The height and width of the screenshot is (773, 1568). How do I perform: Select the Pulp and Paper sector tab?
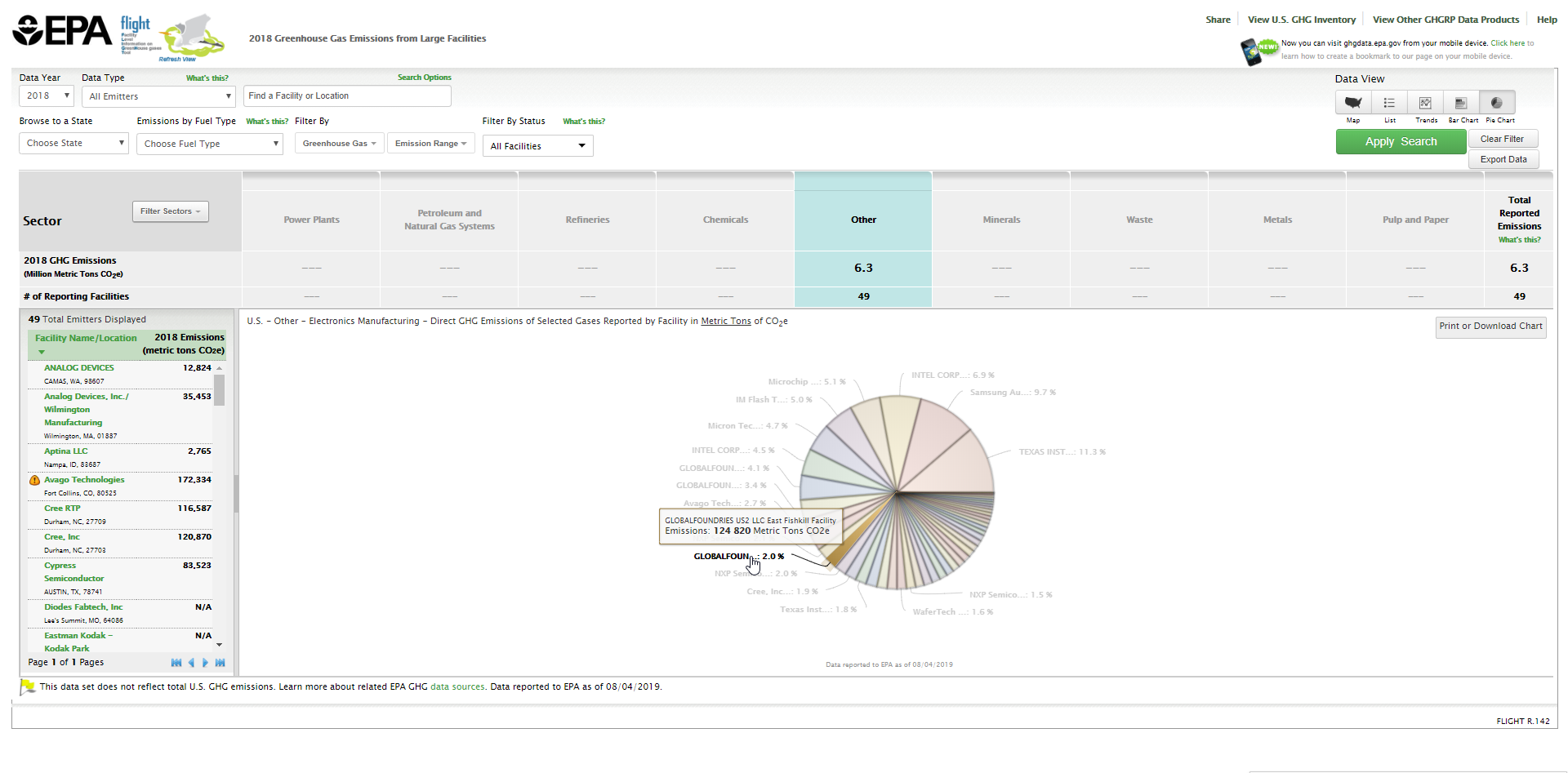point(1415,220)
